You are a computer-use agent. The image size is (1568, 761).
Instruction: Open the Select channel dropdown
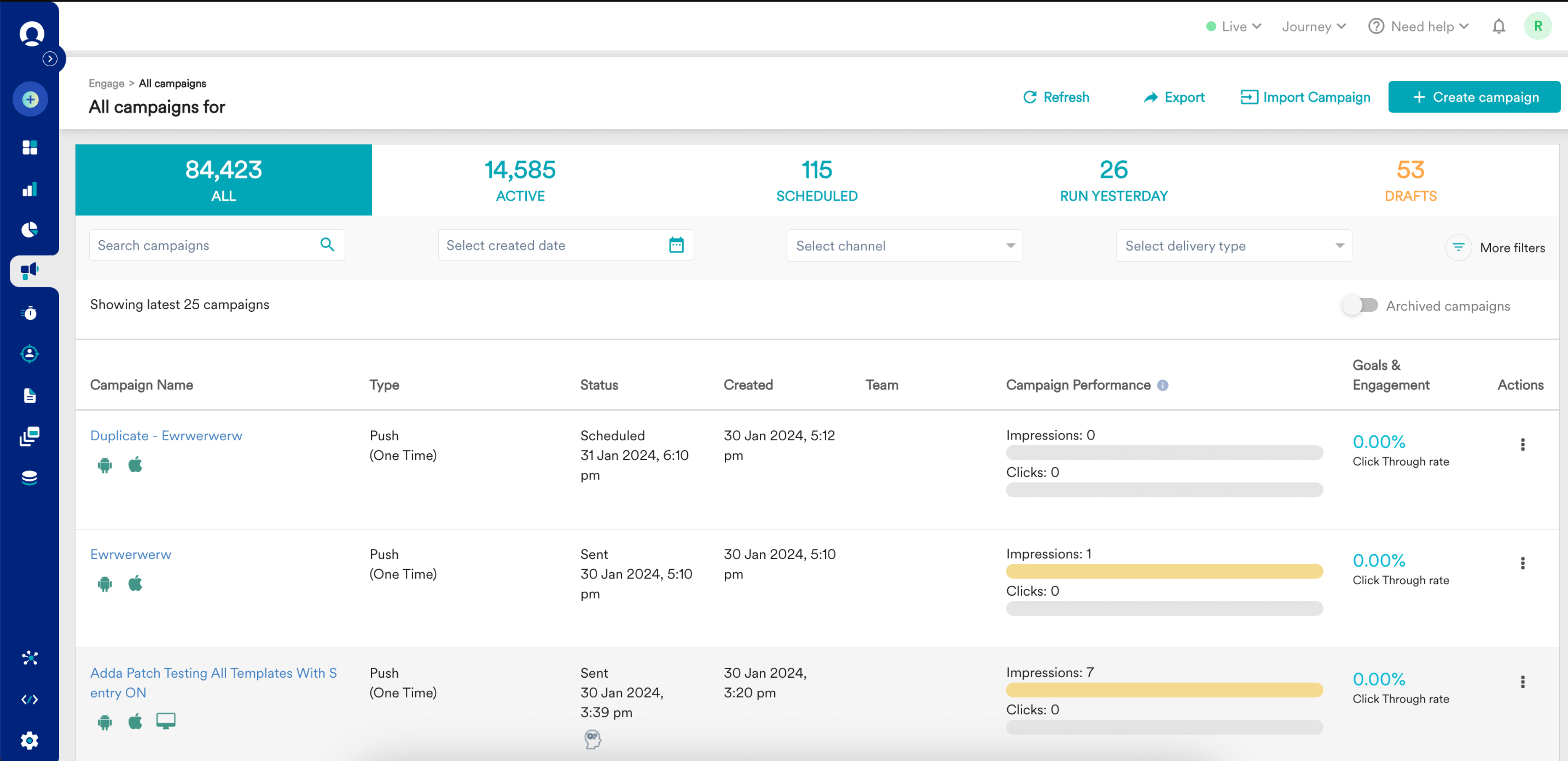coord(904,245)
